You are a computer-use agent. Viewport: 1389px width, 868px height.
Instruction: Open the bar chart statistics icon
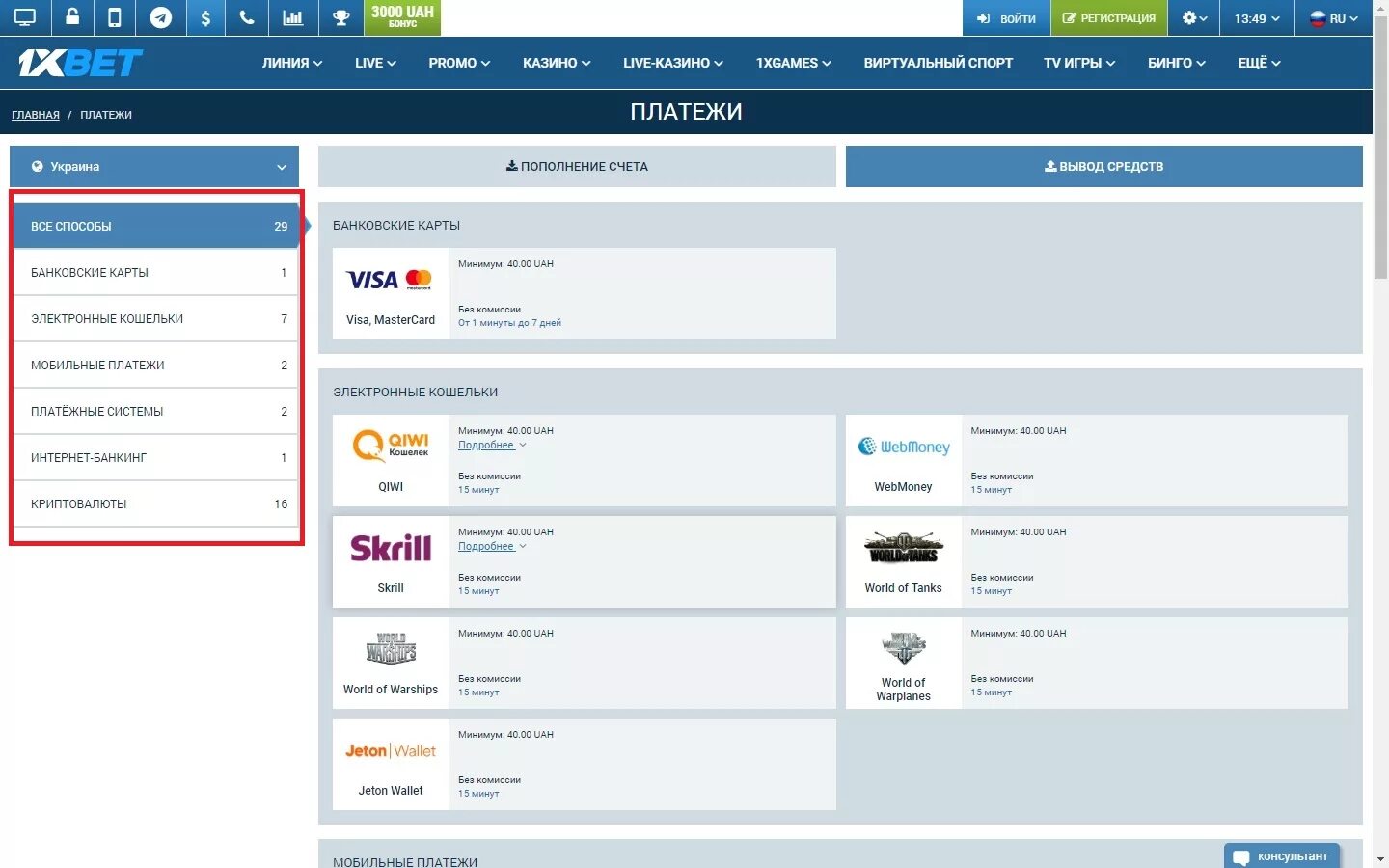pyautogui.click(x=292, y=17)
